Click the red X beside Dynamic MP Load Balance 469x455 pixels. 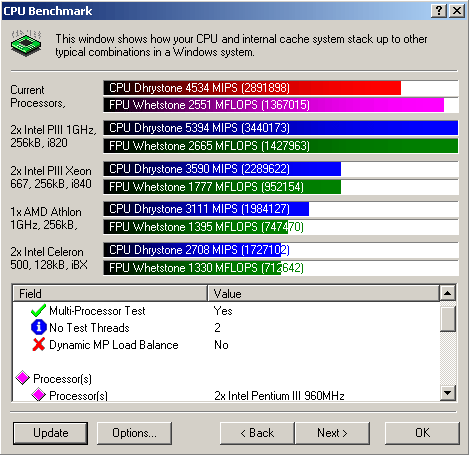[39, 344]
